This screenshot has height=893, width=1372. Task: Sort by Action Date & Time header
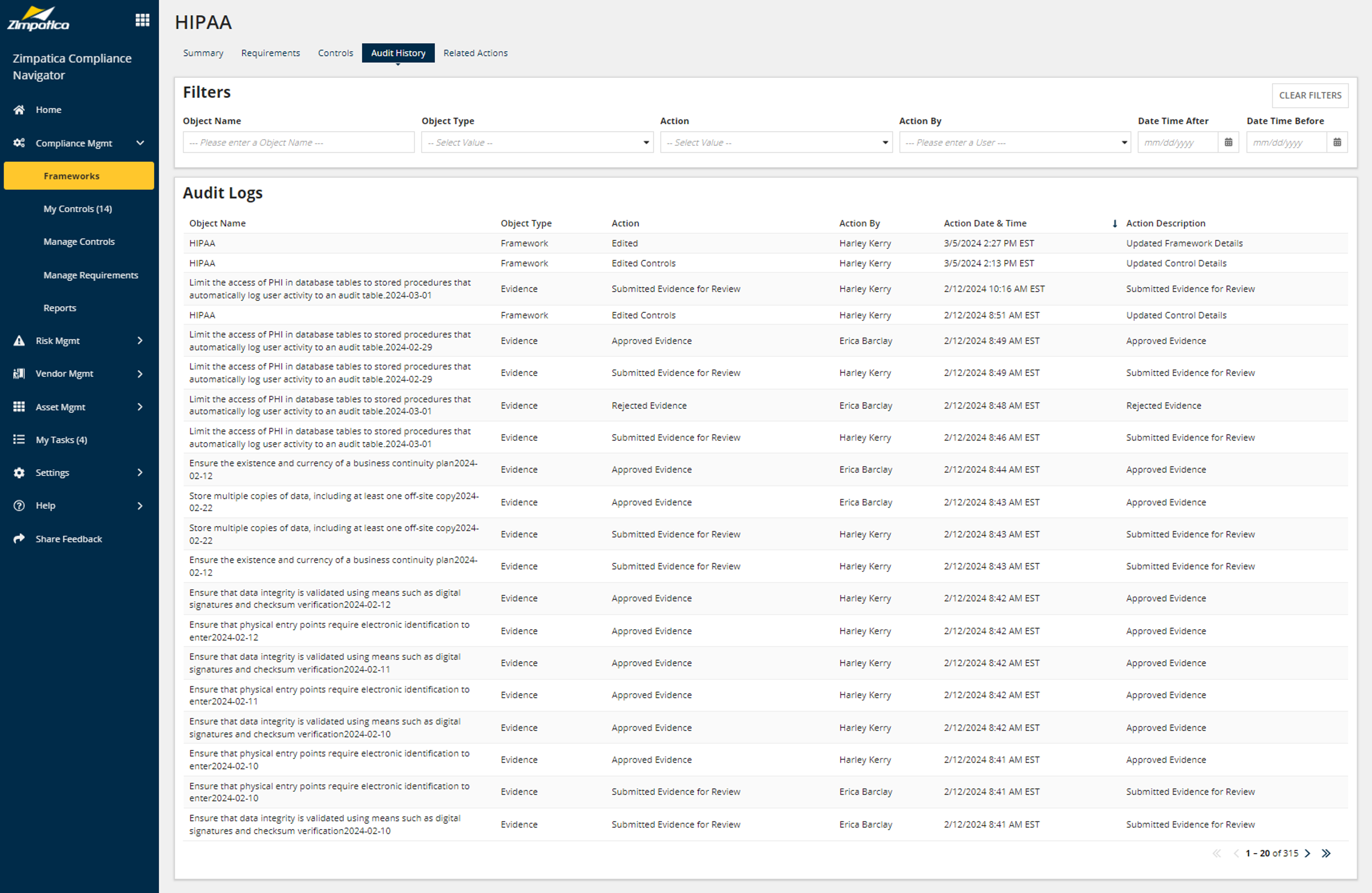click(x=985, y=224)
